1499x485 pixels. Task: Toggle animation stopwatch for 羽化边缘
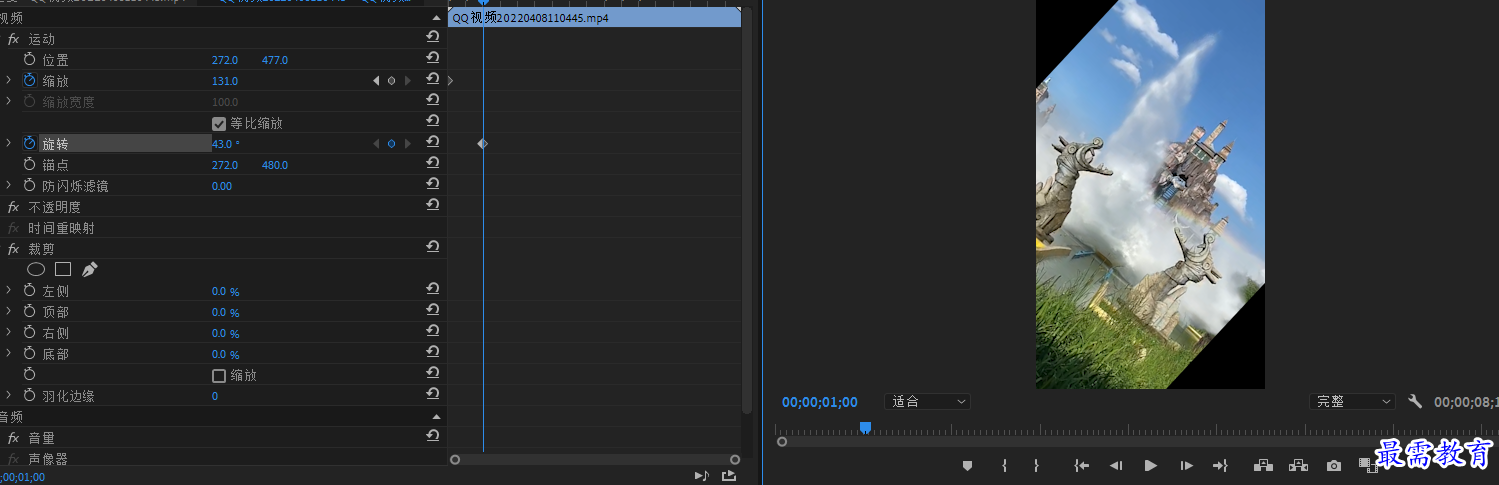(29, 395)
